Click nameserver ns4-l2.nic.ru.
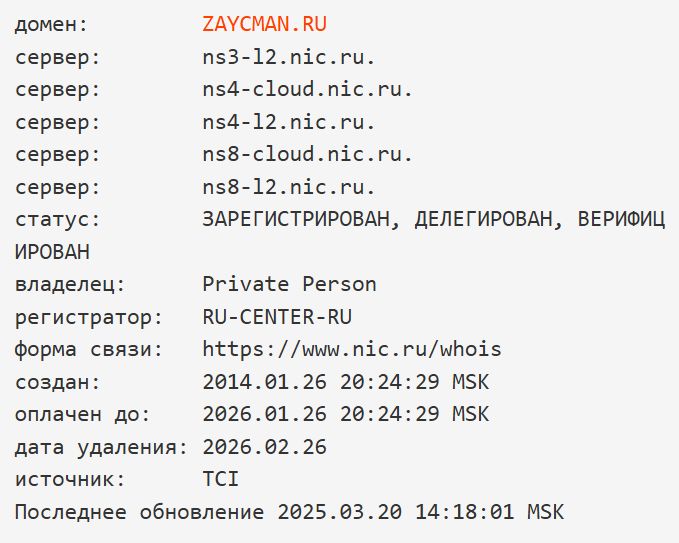This screenshot has height=543, width=679. click(289, 122)
